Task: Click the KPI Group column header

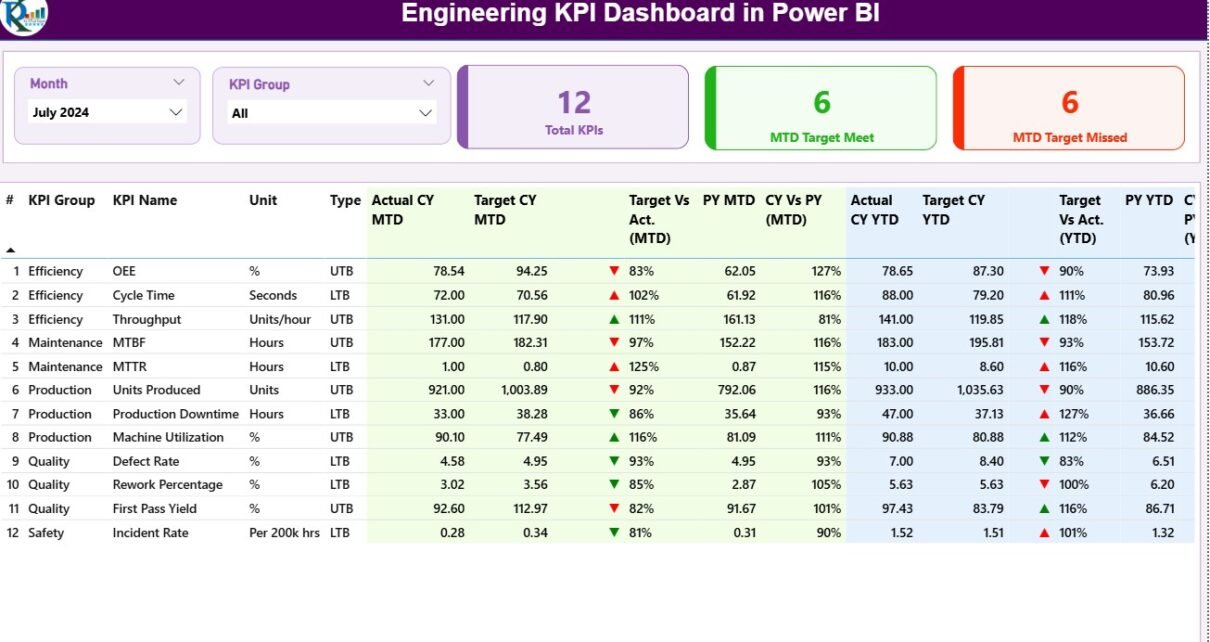Action: [x=61, y=200]
